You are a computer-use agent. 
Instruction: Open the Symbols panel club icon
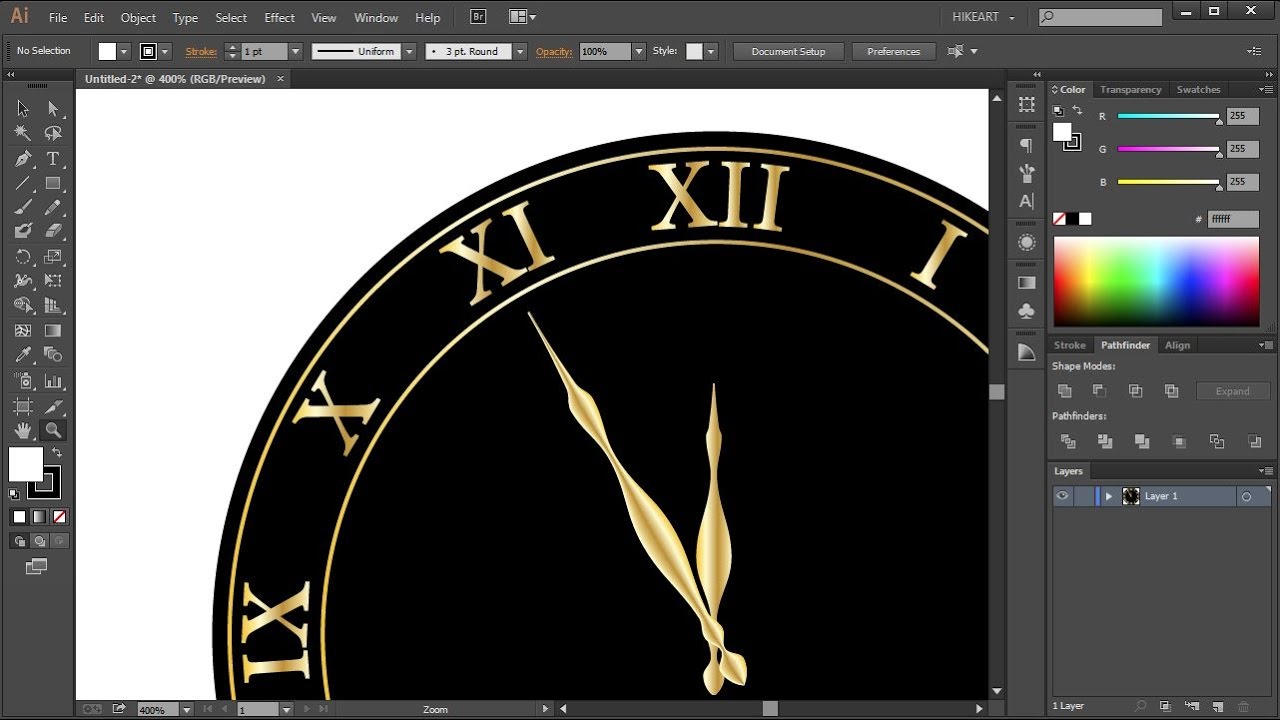(1026, 311)
